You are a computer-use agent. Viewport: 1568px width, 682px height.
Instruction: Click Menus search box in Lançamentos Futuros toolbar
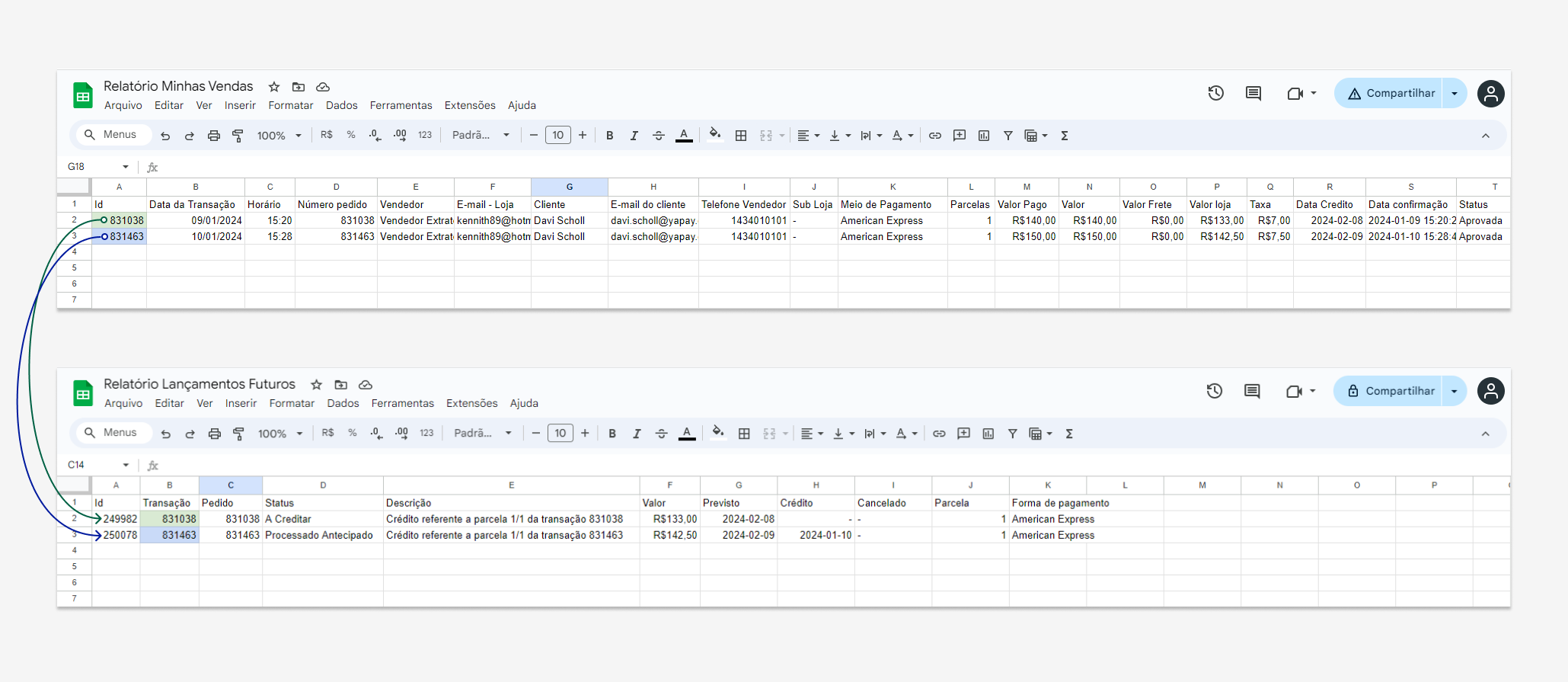(x=113, y=433)
